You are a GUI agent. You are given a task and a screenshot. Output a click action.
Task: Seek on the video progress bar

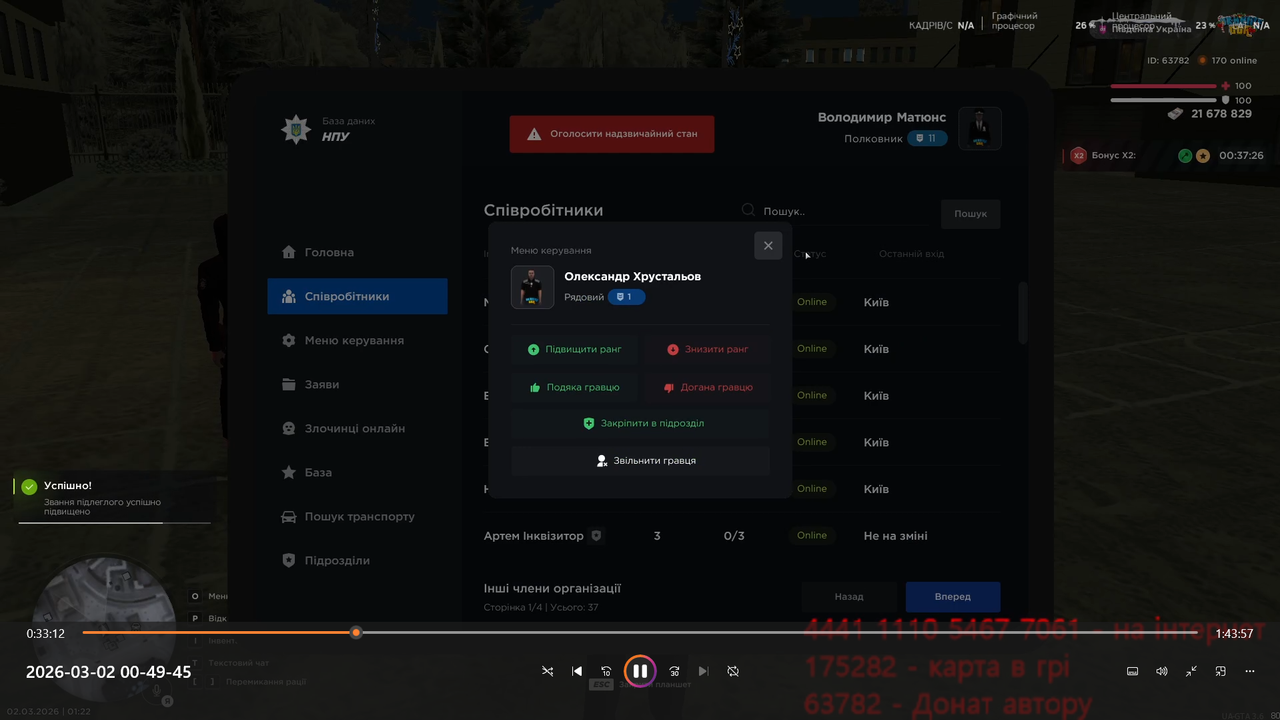640,632
